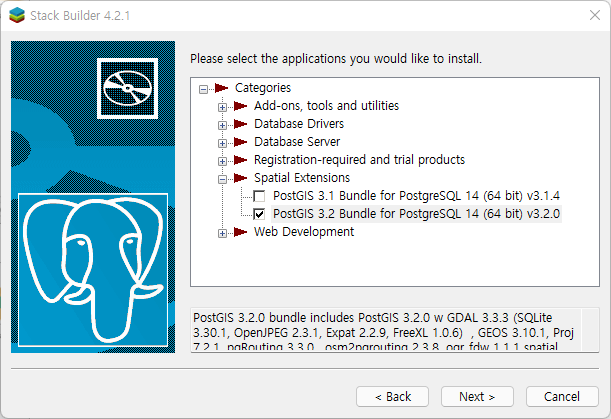Click the arrow icon beside Registration-required and trial products

coord(240,159)
